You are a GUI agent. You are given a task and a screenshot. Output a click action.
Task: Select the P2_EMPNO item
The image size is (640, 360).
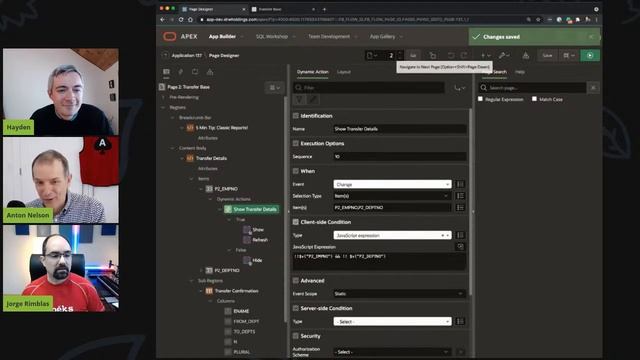point(226,189)
